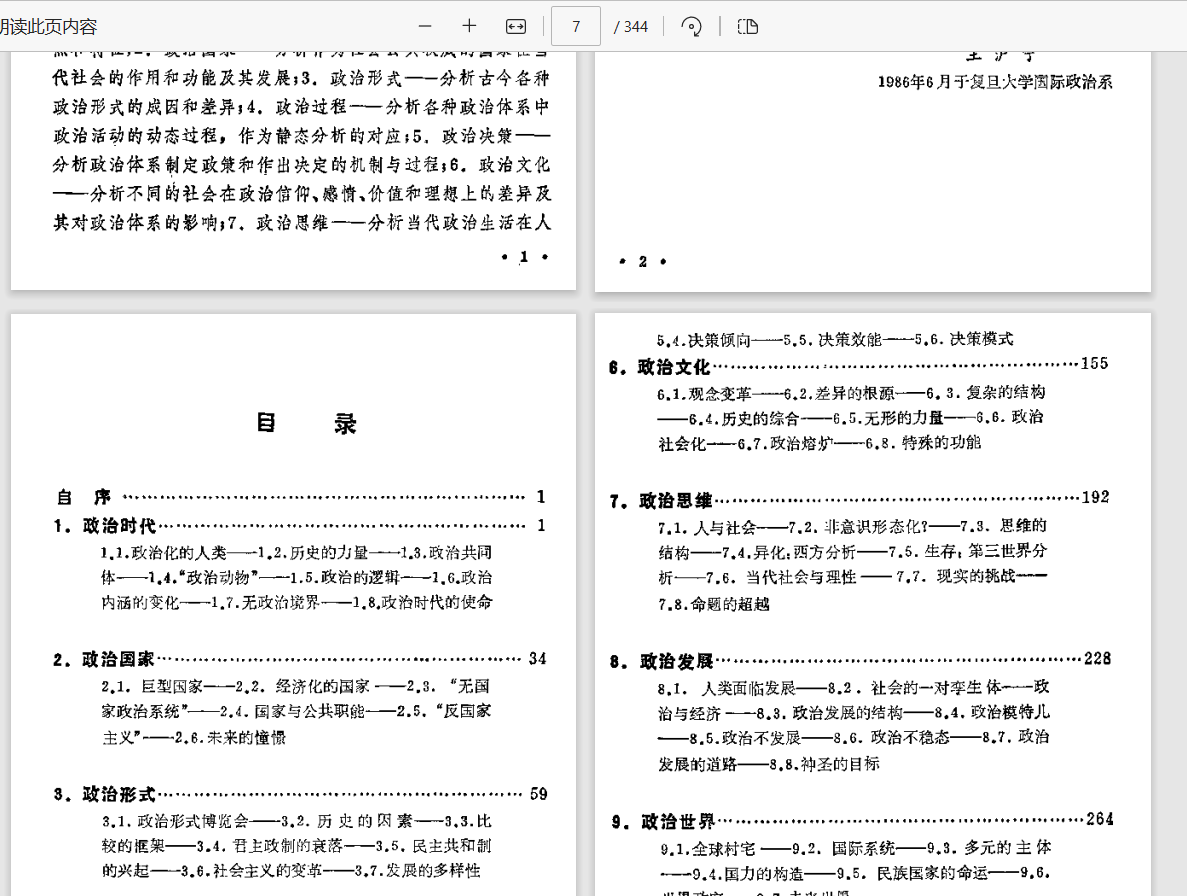Click the page number input field
This screenshot has height=896, width=1187.
tap(576, 26)
